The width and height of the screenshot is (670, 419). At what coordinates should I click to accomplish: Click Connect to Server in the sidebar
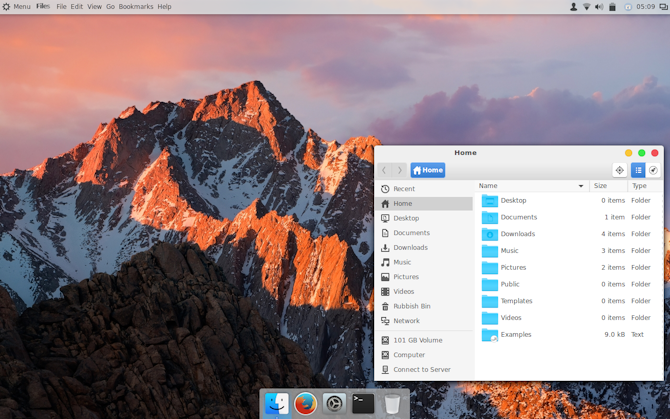click(421, 370)
